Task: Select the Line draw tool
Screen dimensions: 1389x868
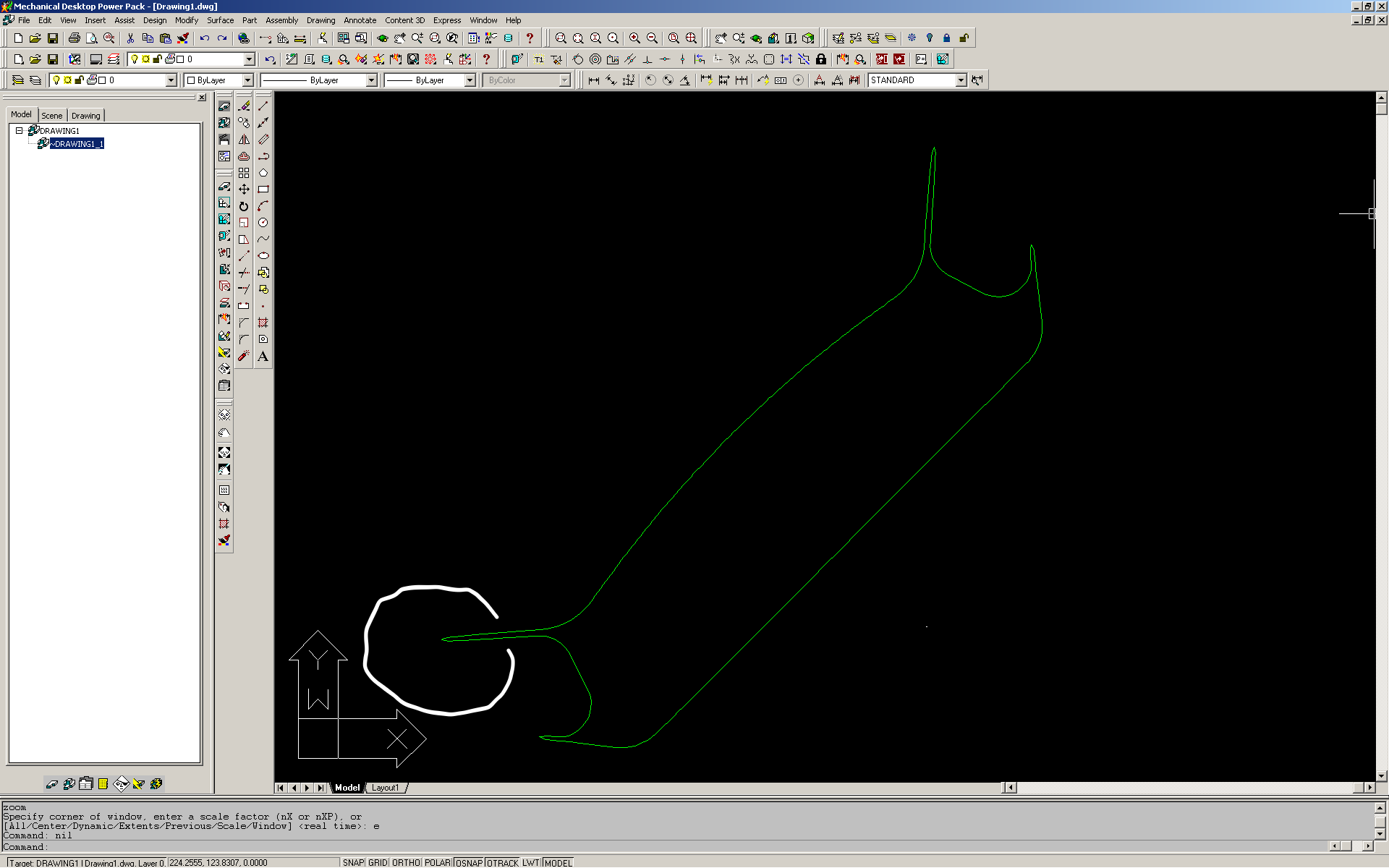Action: [x=263, y=106]
